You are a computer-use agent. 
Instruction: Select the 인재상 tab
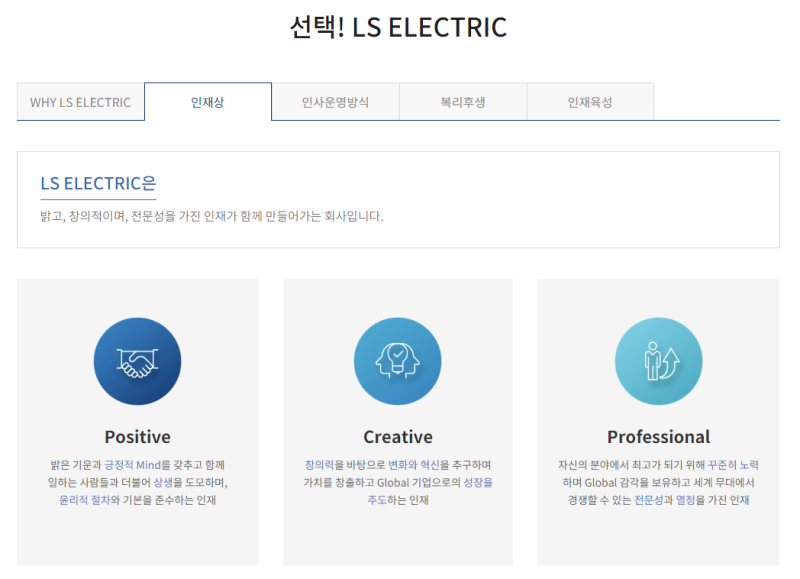click(x=208, y=102)
